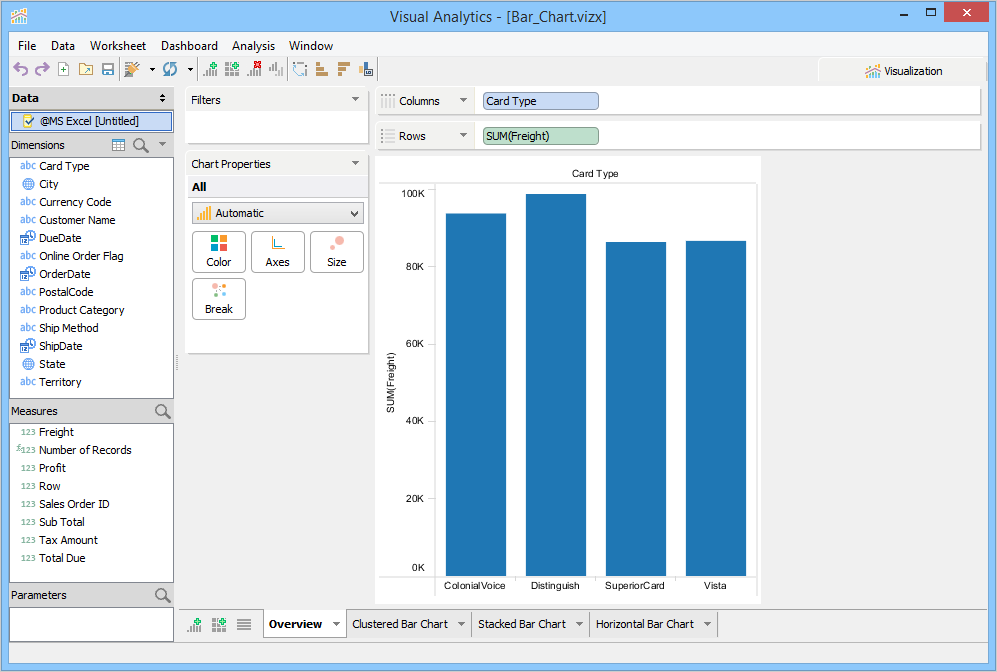Click the open file folder icon

(86, 69)
